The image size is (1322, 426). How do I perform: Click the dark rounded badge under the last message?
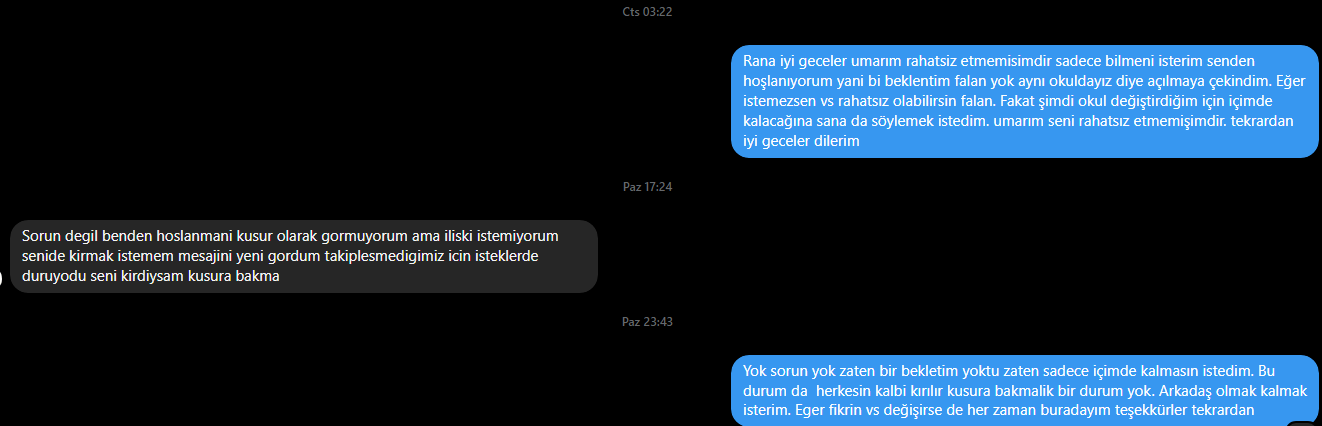click(1304, 423)
